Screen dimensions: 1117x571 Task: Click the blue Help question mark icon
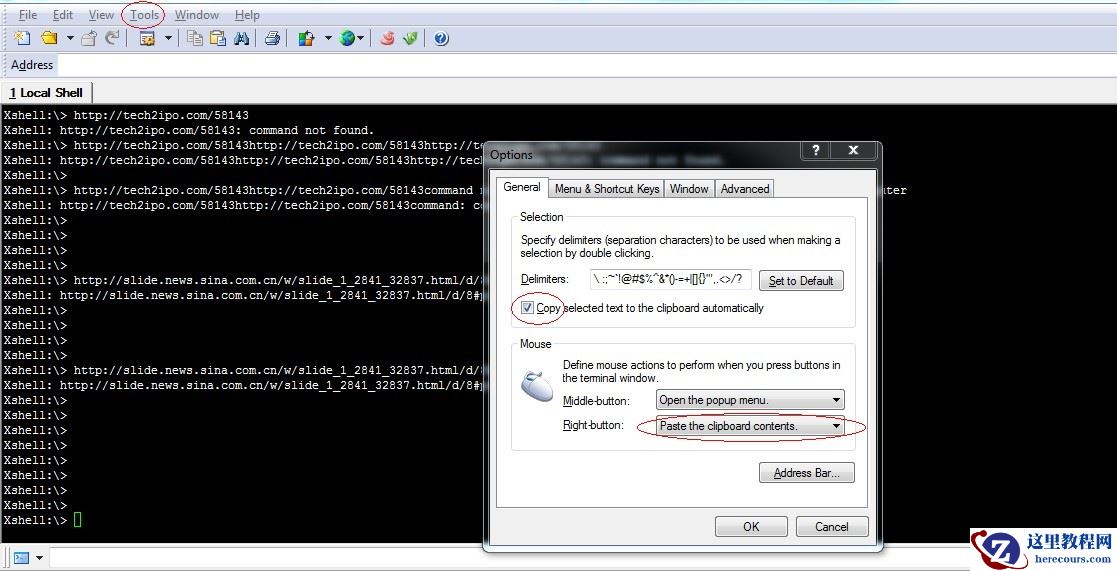(x=441, y=38)
